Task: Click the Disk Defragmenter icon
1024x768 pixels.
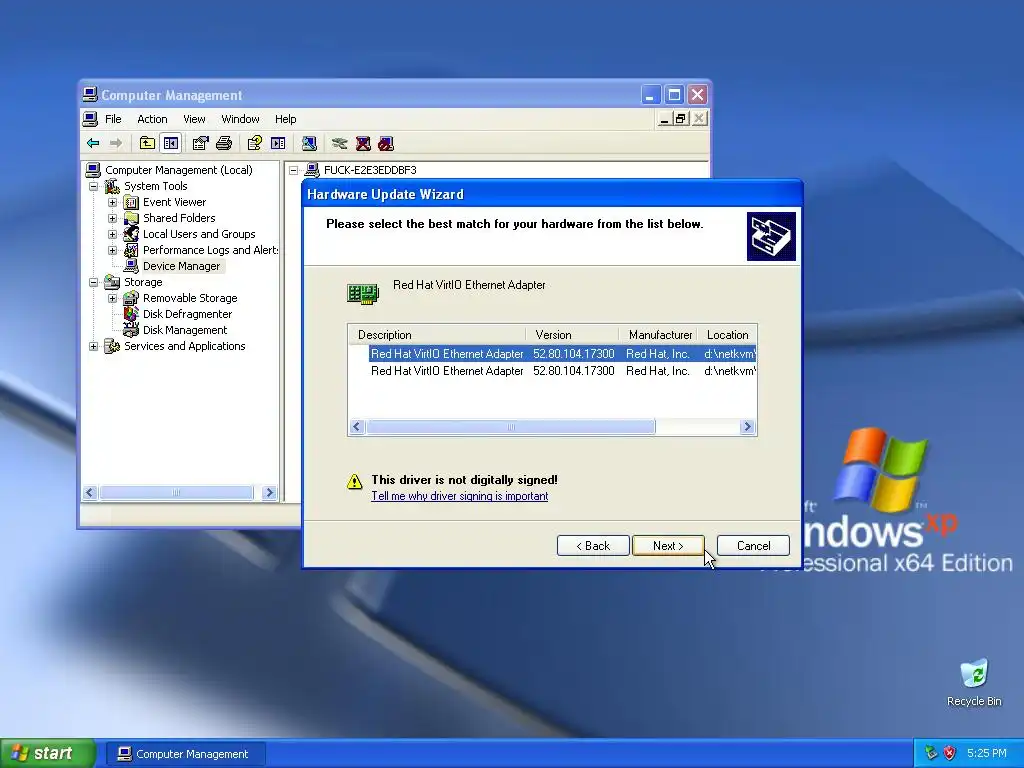Action: point(131,314)
